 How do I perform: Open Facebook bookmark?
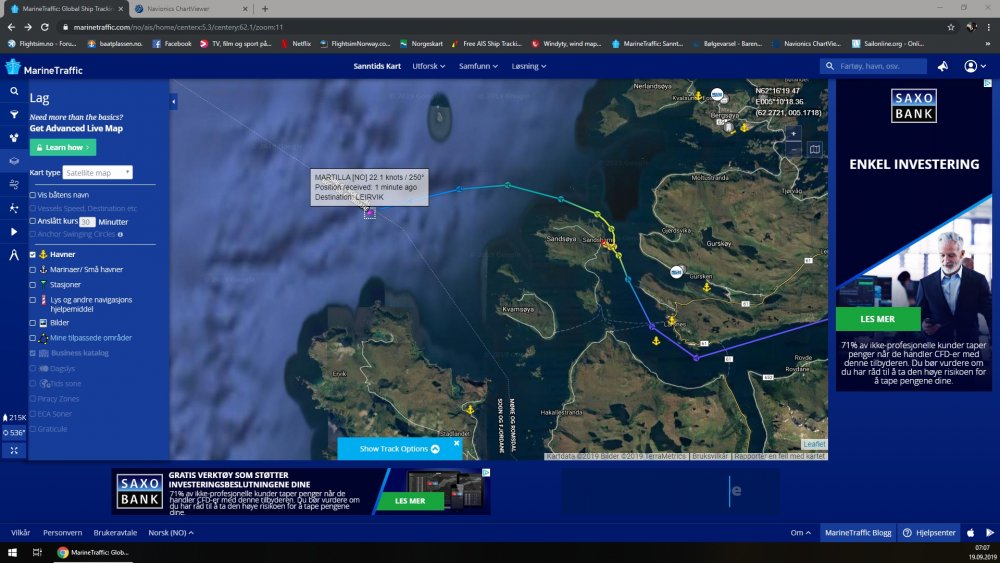click(x=172, y=44)
